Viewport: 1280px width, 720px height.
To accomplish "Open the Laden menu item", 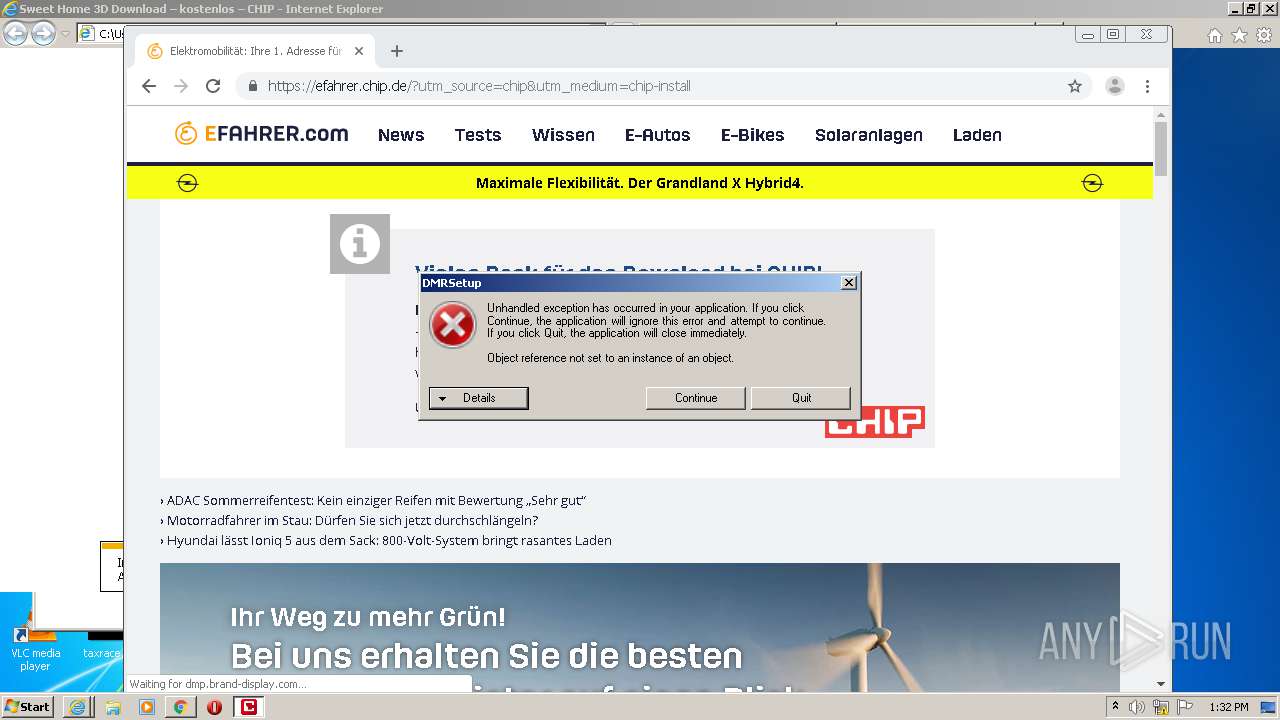I will (x=977, y=135).
